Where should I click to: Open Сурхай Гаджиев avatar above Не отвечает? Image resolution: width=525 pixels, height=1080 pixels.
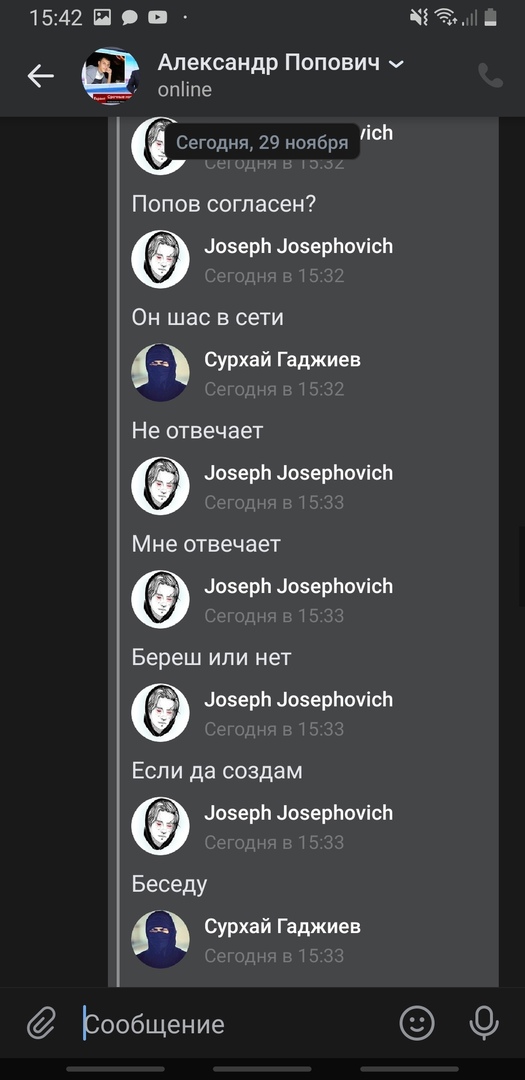pos(160,373)
